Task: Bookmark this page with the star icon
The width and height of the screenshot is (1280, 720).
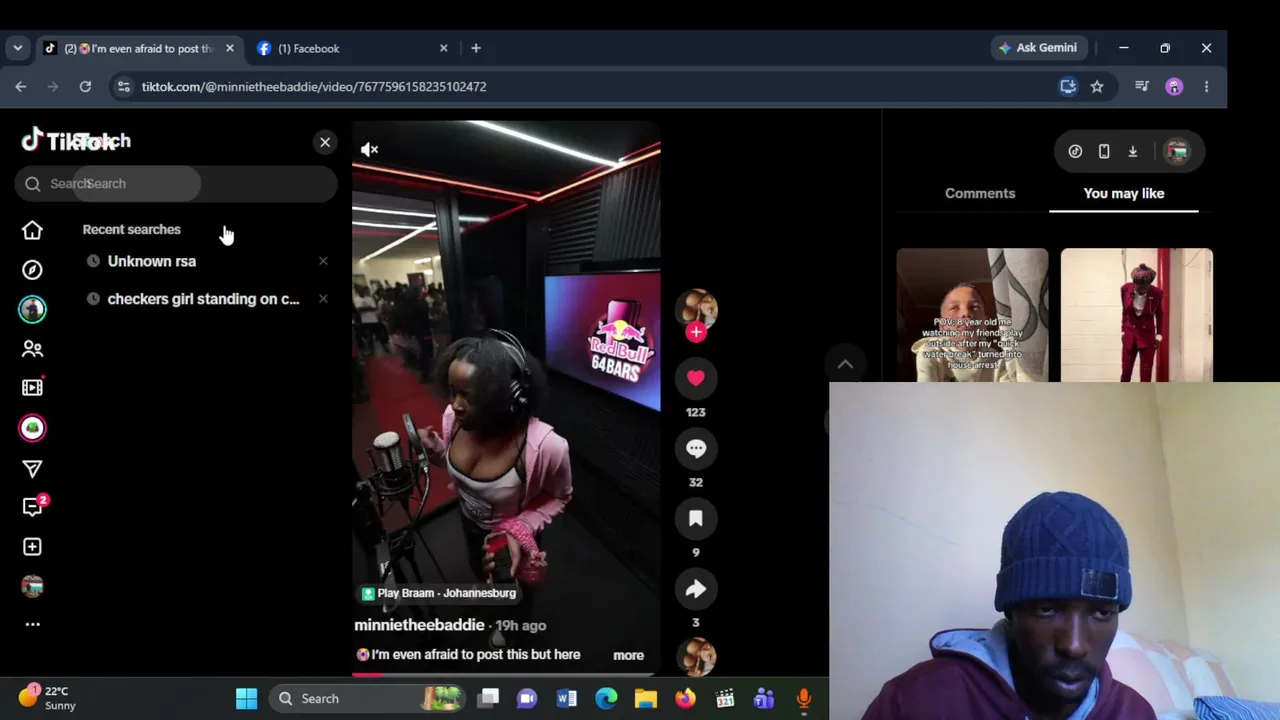Action: (1097, 87)
